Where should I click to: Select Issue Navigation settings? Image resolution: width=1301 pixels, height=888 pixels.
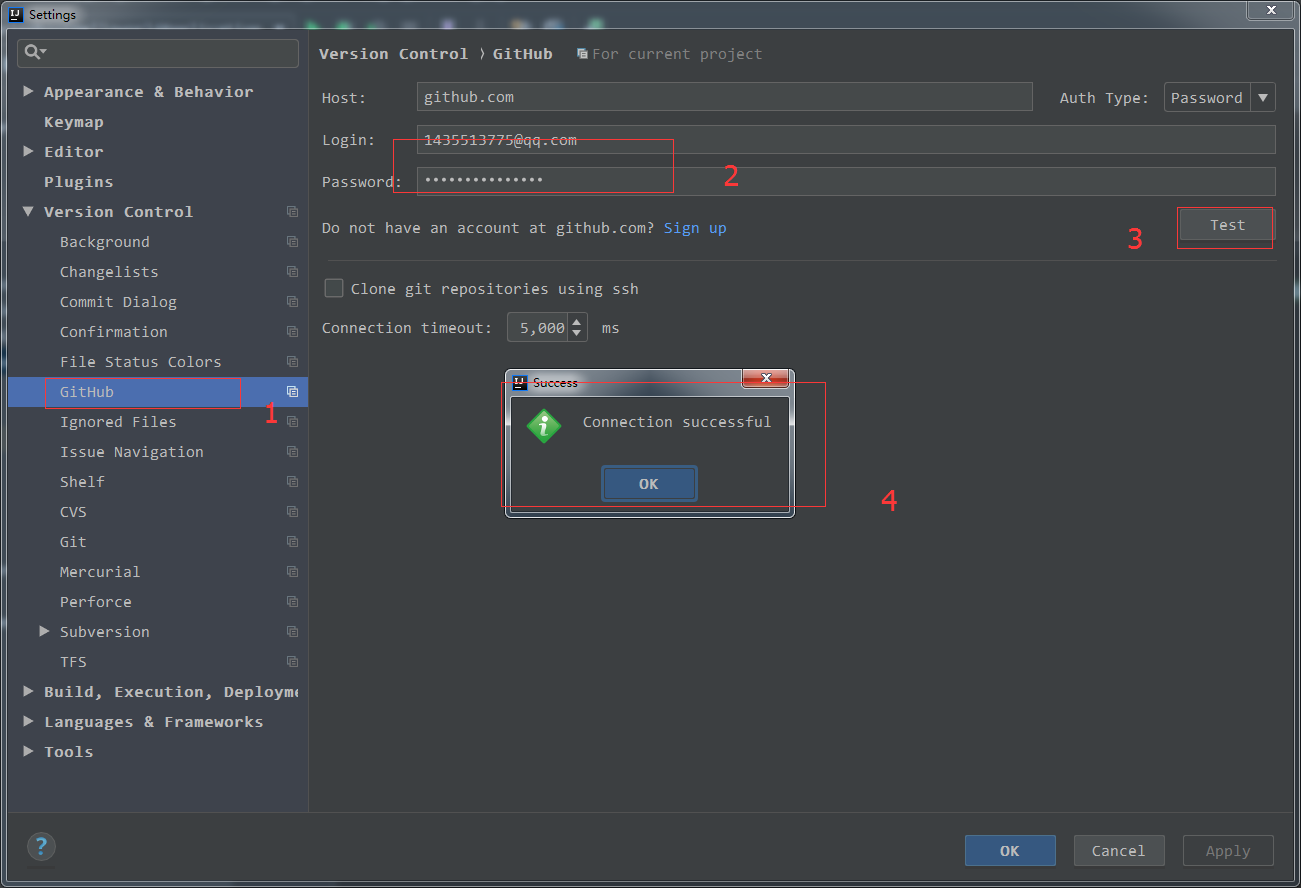pyautogui.click(x=132, y=452)
